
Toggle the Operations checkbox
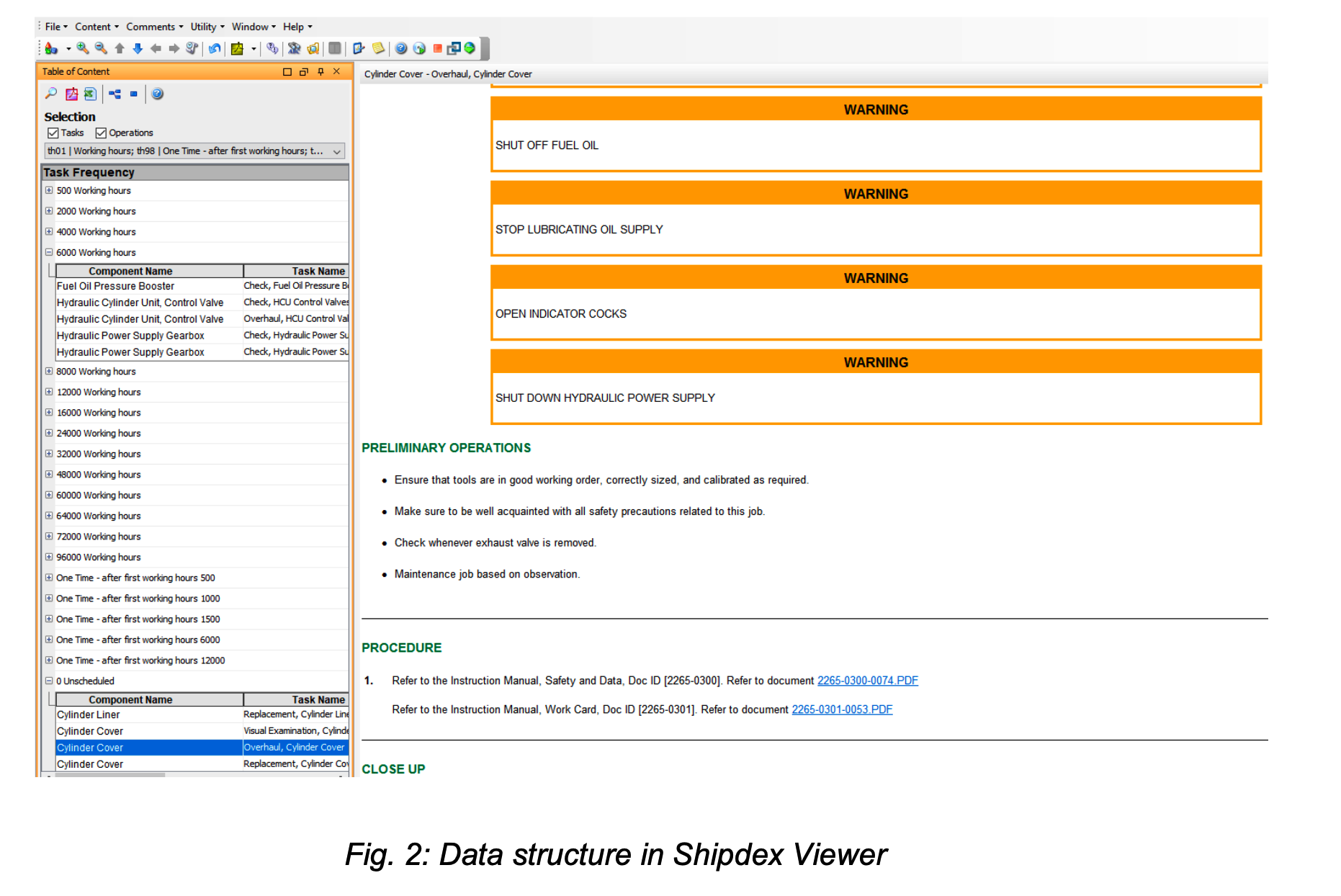101,133
